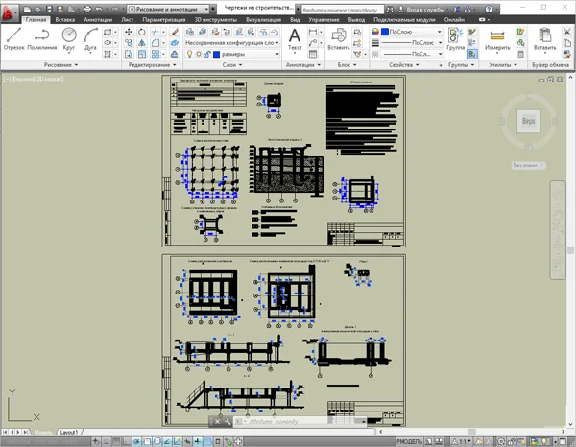Click the Вставить block insert button

[338, 40]
